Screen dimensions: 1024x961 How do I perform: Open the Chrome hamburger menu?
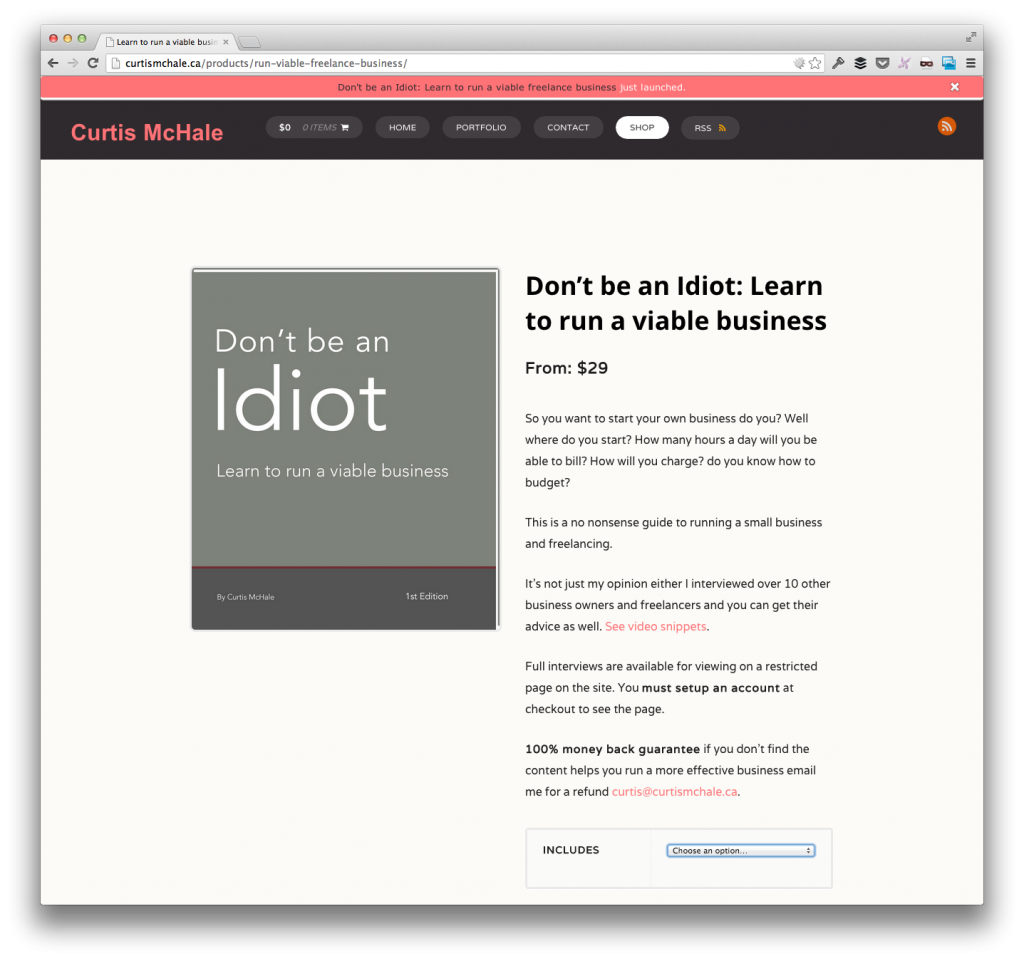pyautogui.click(x=971, y=63)
